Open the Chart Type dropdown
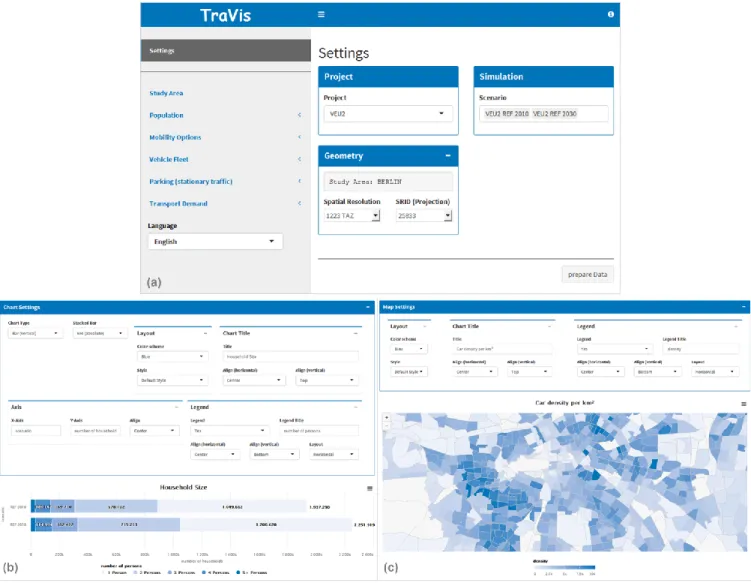Screen dimensions: 751x583 (x=35, y=333)
